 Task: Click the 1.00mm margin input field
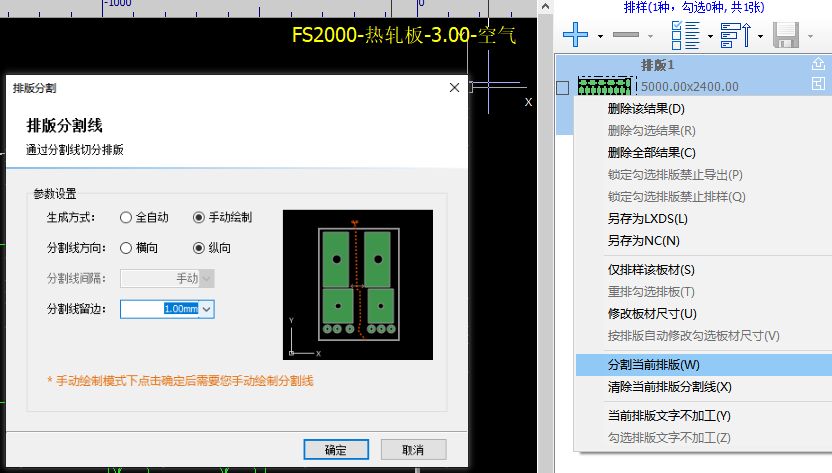pos(160,310)
